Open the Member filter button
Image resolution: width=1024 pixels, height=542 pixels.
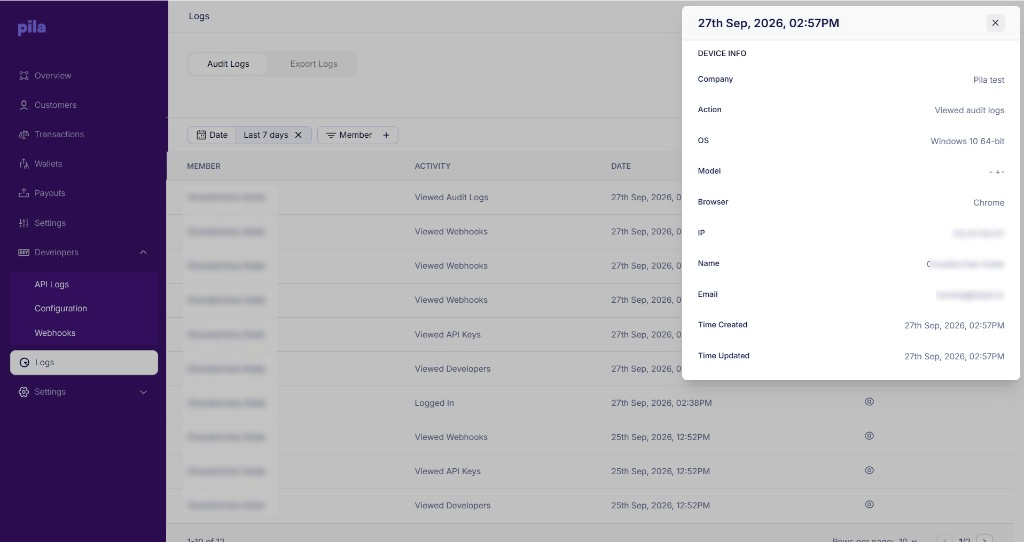pyautogui.click(x=358, y=135)
